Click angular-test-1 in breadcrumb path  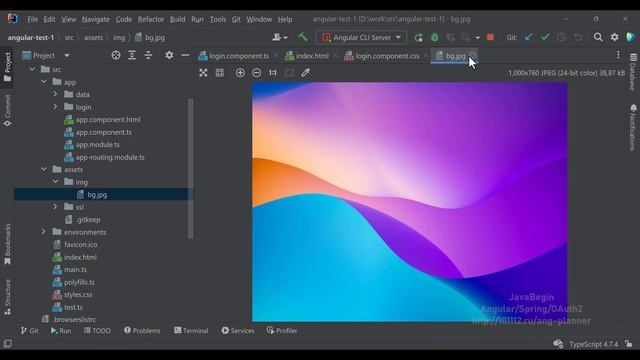point(31,38)
